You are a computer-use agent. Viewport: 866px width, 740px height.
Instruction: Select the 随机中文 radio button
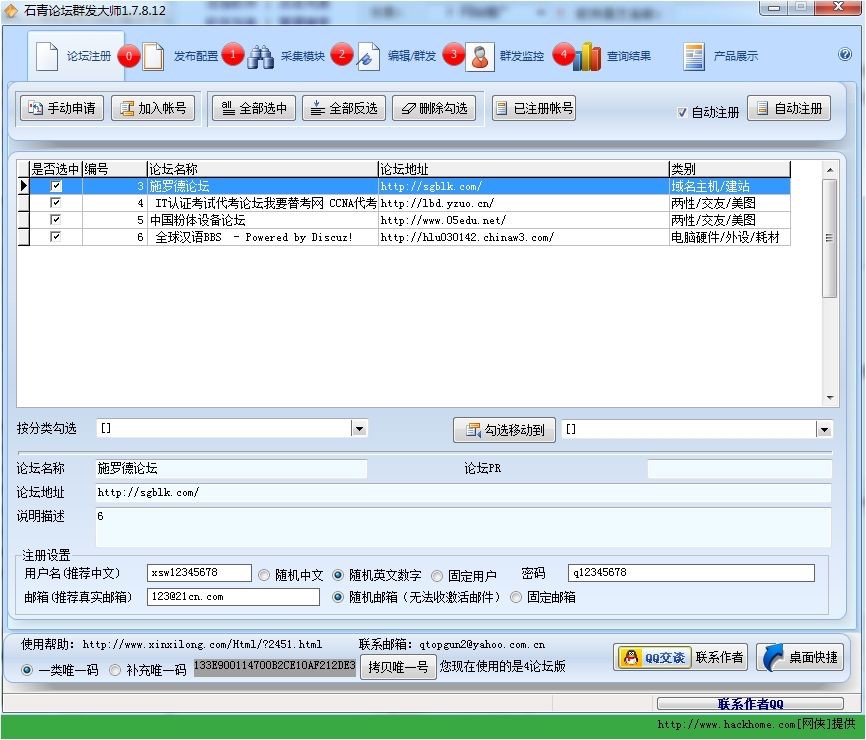pos(264,575)
